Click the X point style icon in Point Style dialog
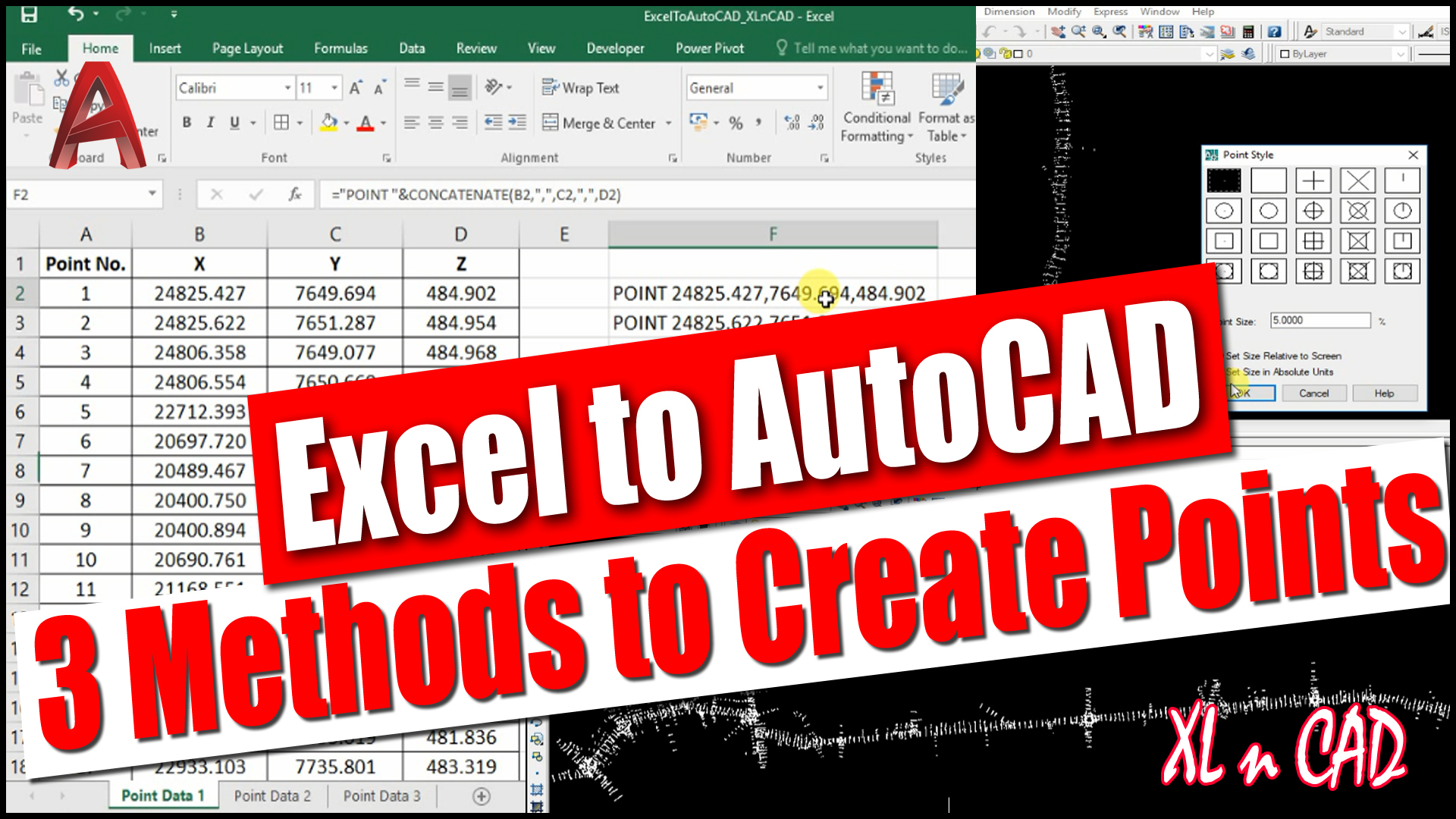 click(x=1357, y=179)
